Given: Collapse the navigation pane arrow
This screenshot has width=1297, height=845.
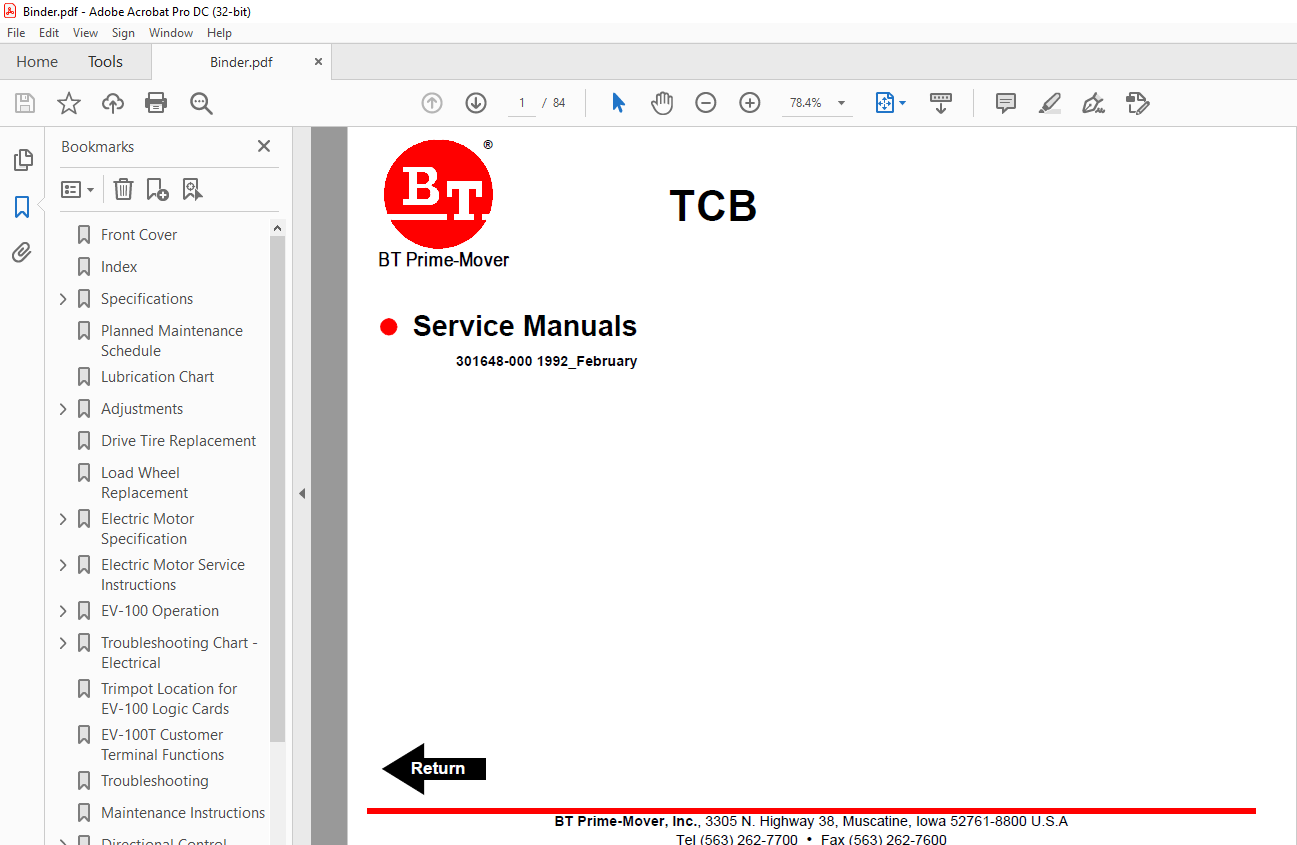Looking at the screenshot, I should pyautogui.click(x=302, y=493).
